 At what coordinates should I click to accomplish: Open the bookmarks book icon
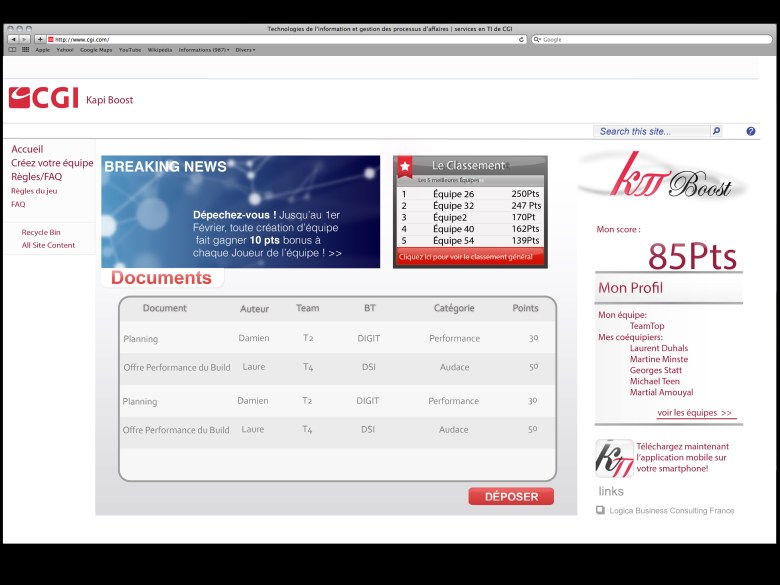12,50
